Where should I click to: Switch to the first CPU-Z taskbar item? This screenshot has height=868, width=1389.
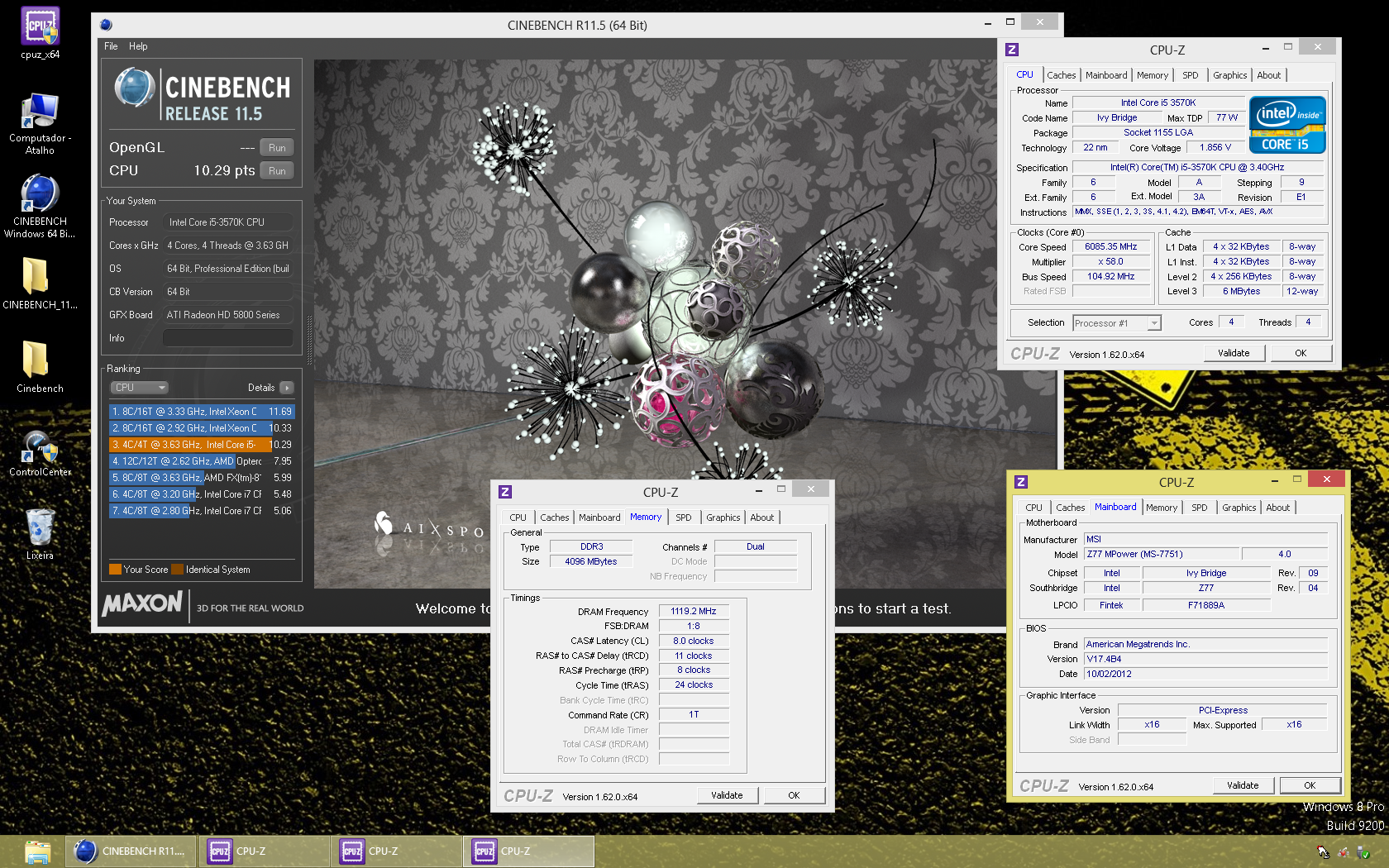click(264, 851)
